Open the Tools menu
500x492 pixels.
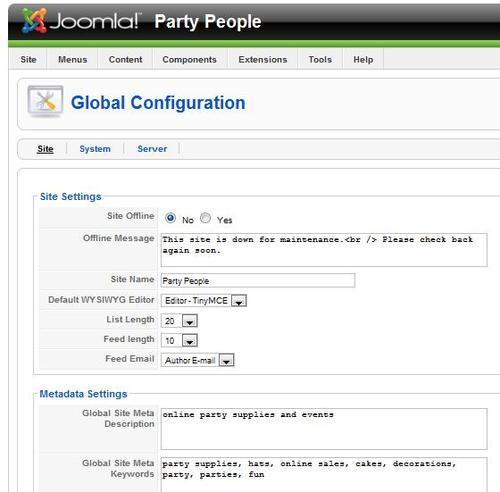(320, 59)
